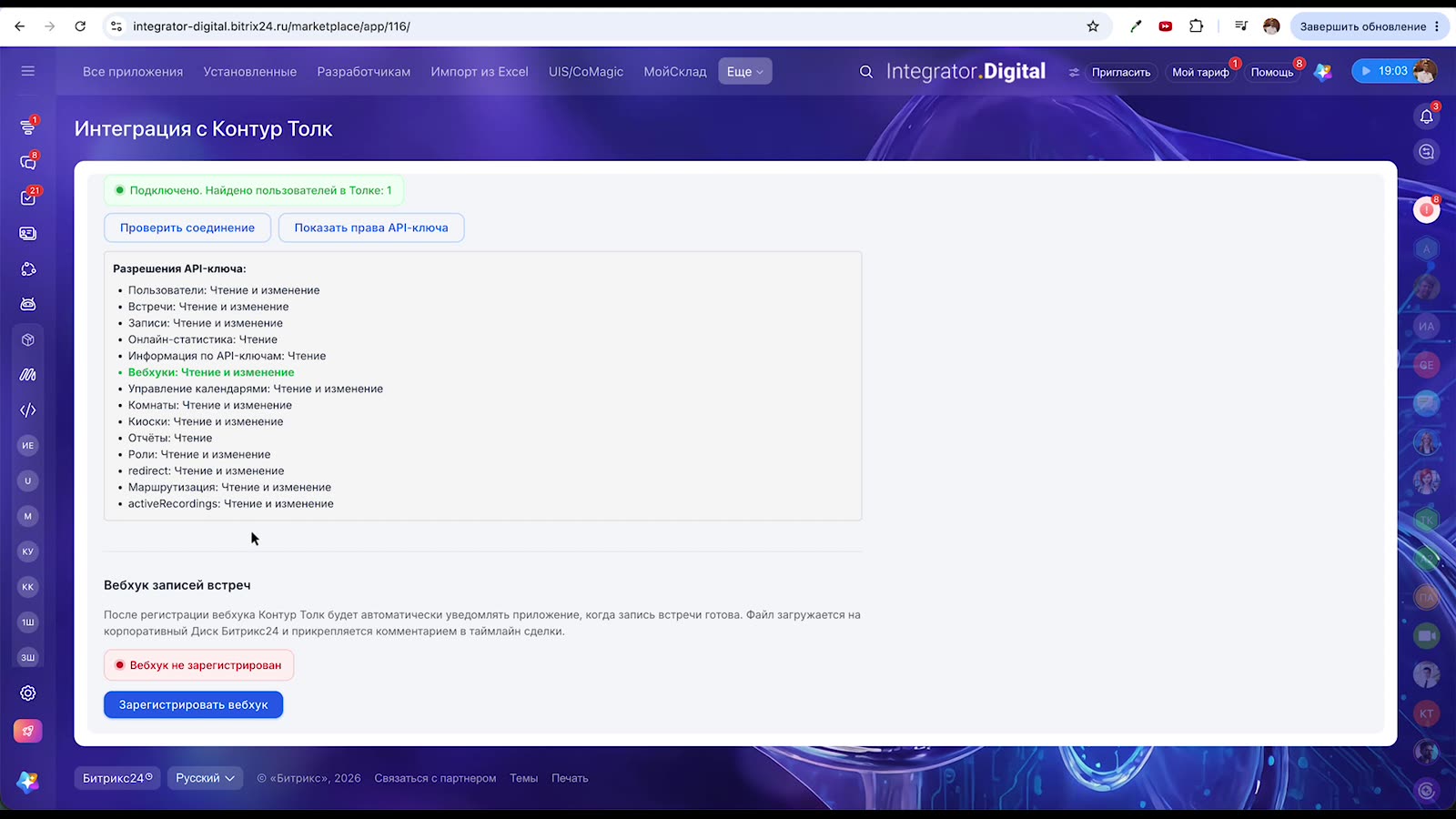Open the Связаться с партнером link
Viewport: 1456px width, 819px height.
click(435, 778)
